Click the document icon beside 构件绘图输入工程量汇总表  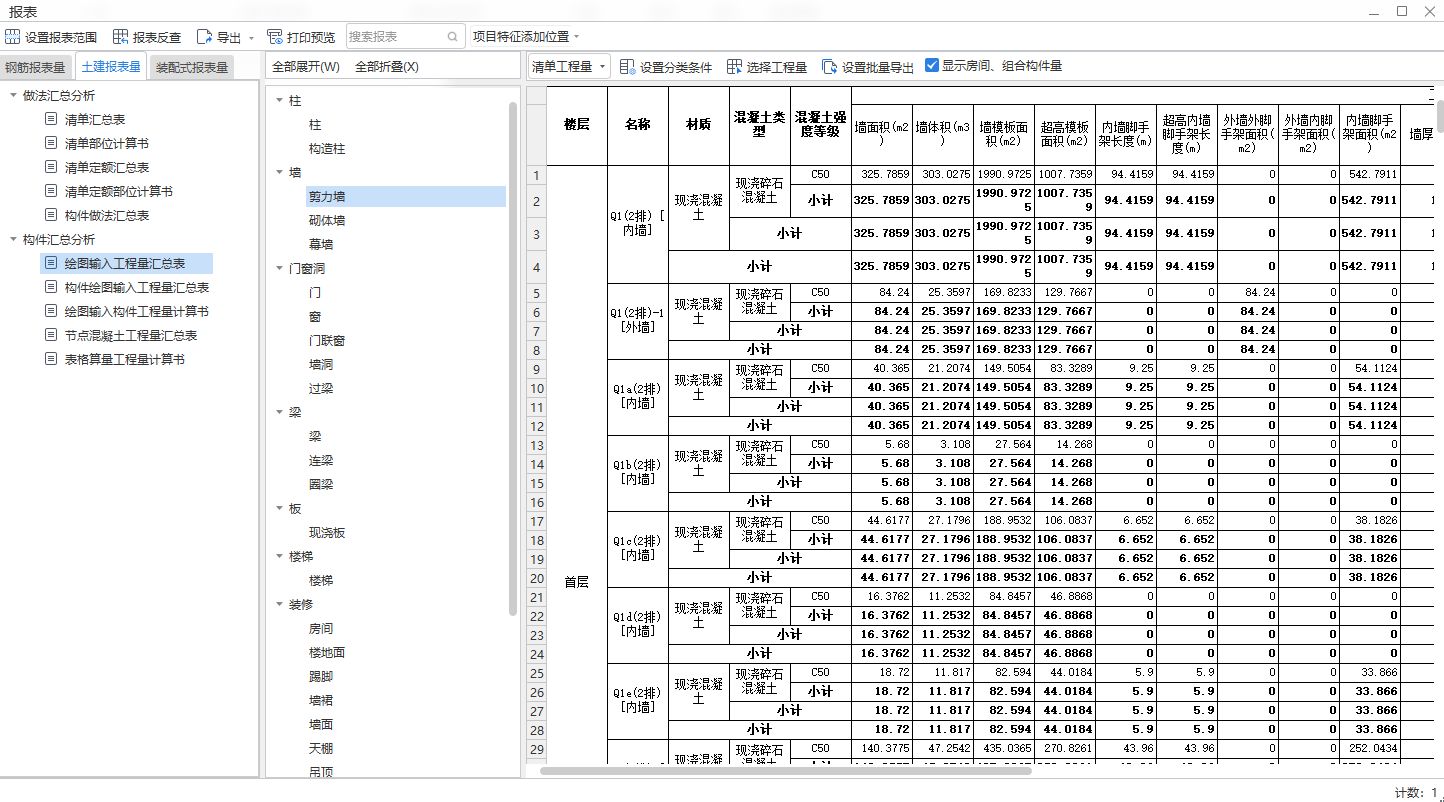(x=51, y=287)
